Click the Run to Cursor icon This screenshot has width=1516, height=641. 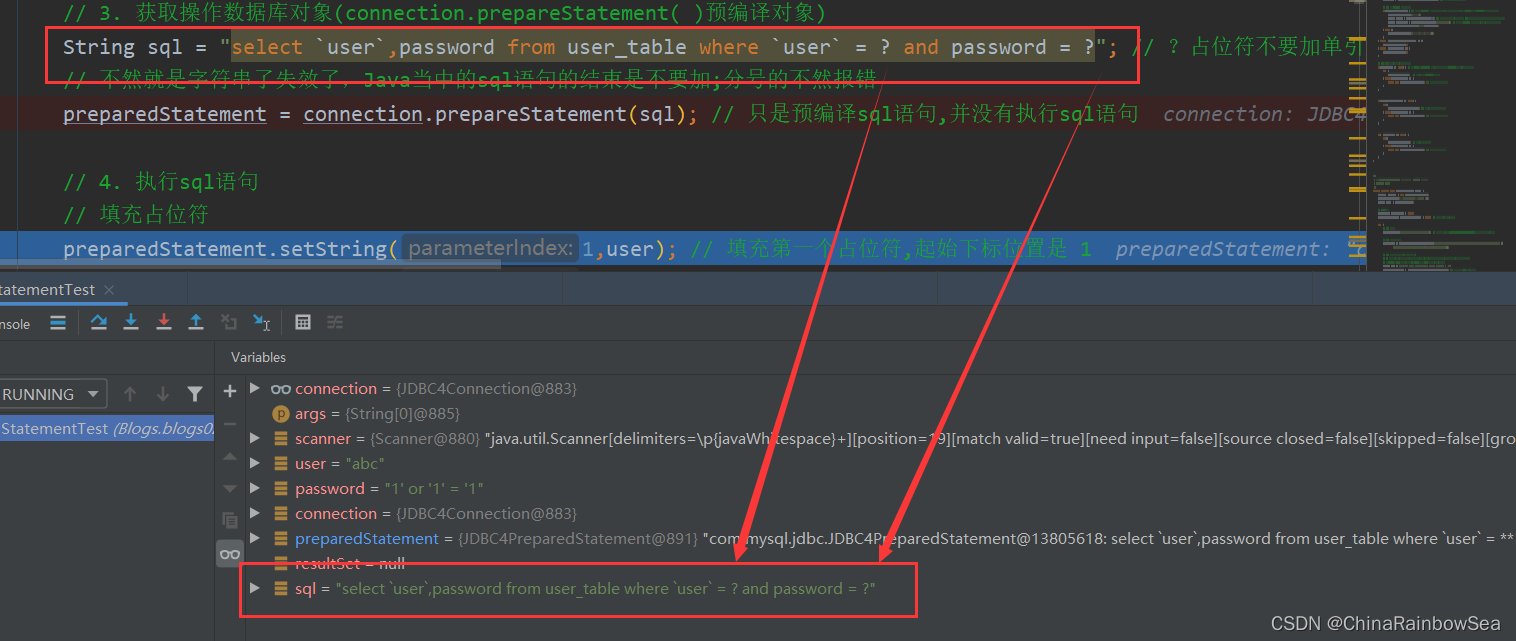click(x=261, y=322)
